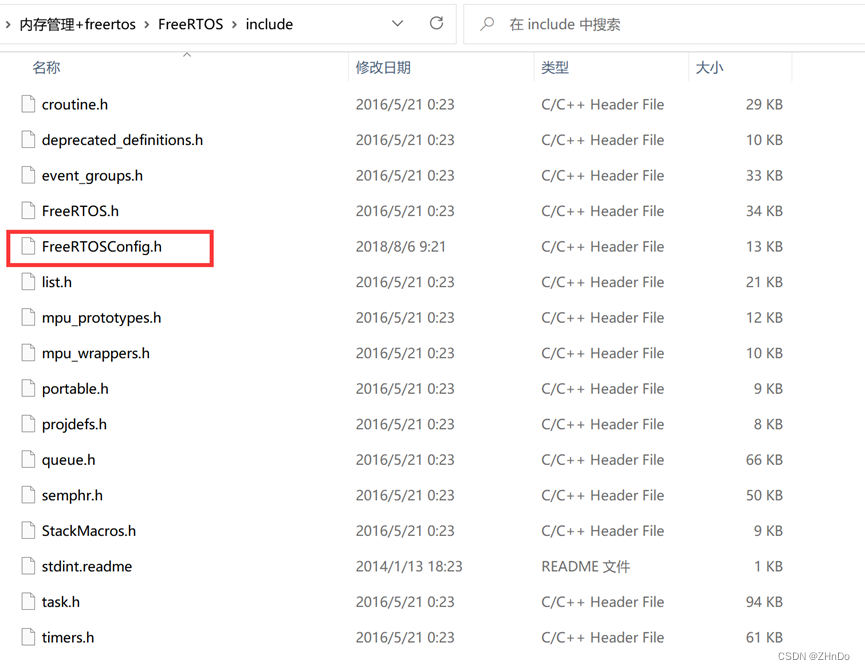Click the README 文件 type cell

tap(585, 566)
